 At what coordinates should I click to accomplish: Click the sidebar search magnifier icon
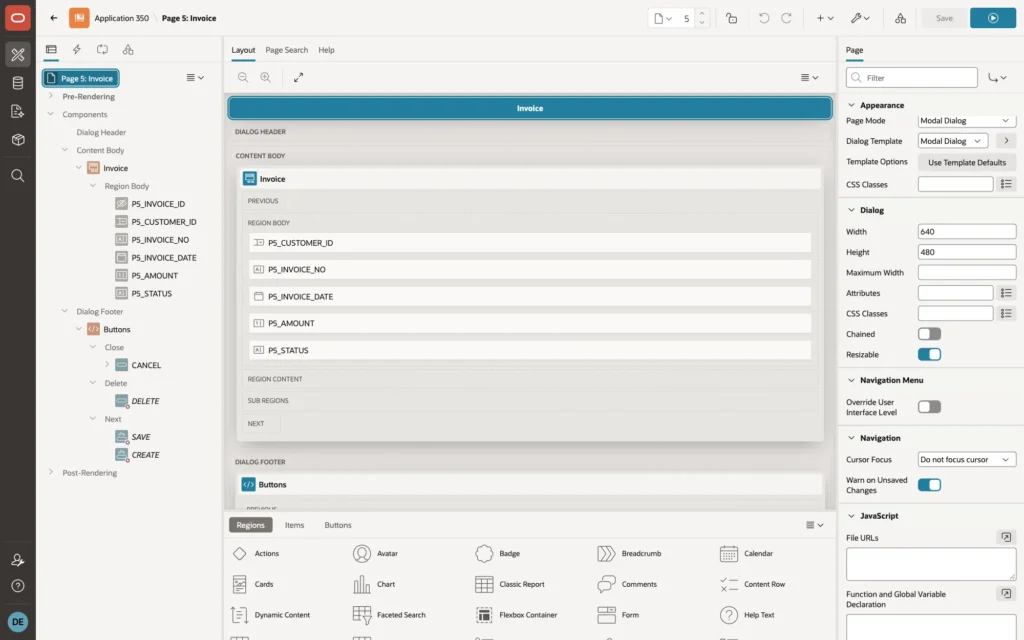(18, 176)
